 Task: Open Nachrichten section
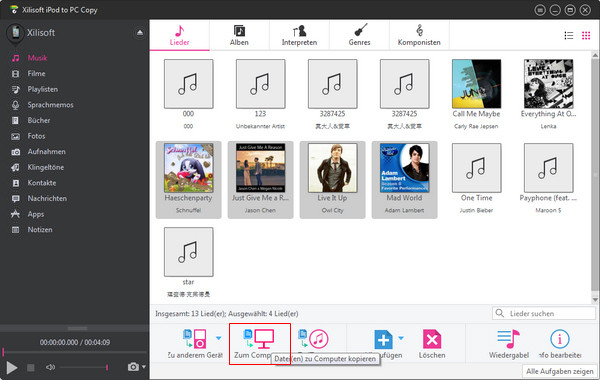click(x=47, y=198)
